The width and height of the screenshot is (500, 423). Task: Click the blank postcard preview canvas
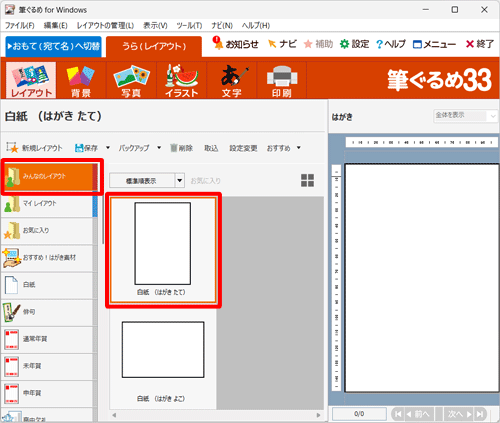pyautogui.click(x=422, y=278)
